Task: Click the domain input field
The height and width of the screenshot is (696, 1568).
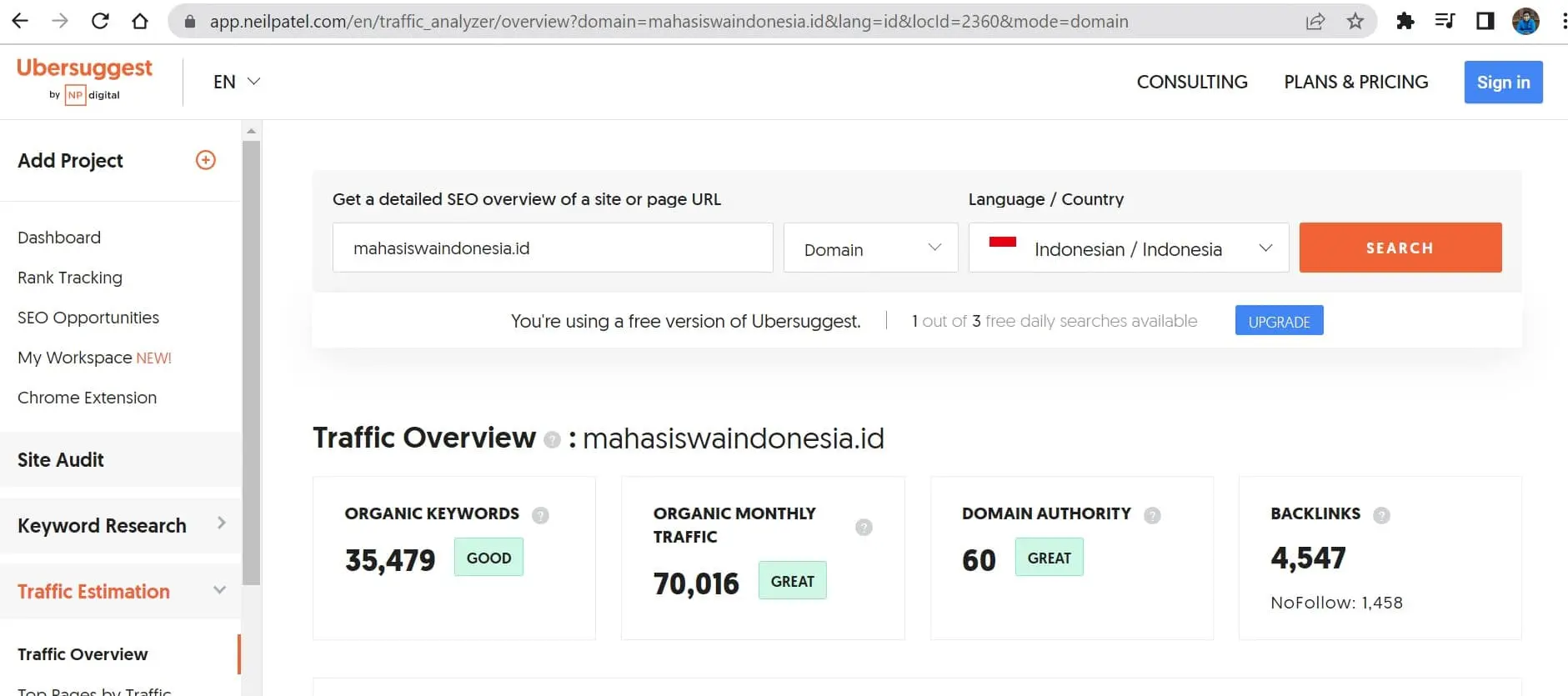Action: 553,248
